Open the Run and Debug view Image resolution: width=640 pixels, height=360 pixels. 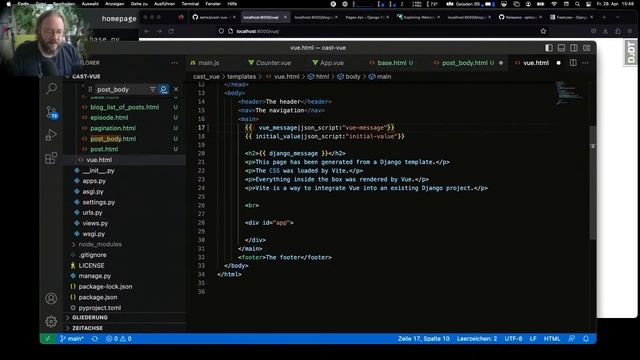tap(51, 135)
